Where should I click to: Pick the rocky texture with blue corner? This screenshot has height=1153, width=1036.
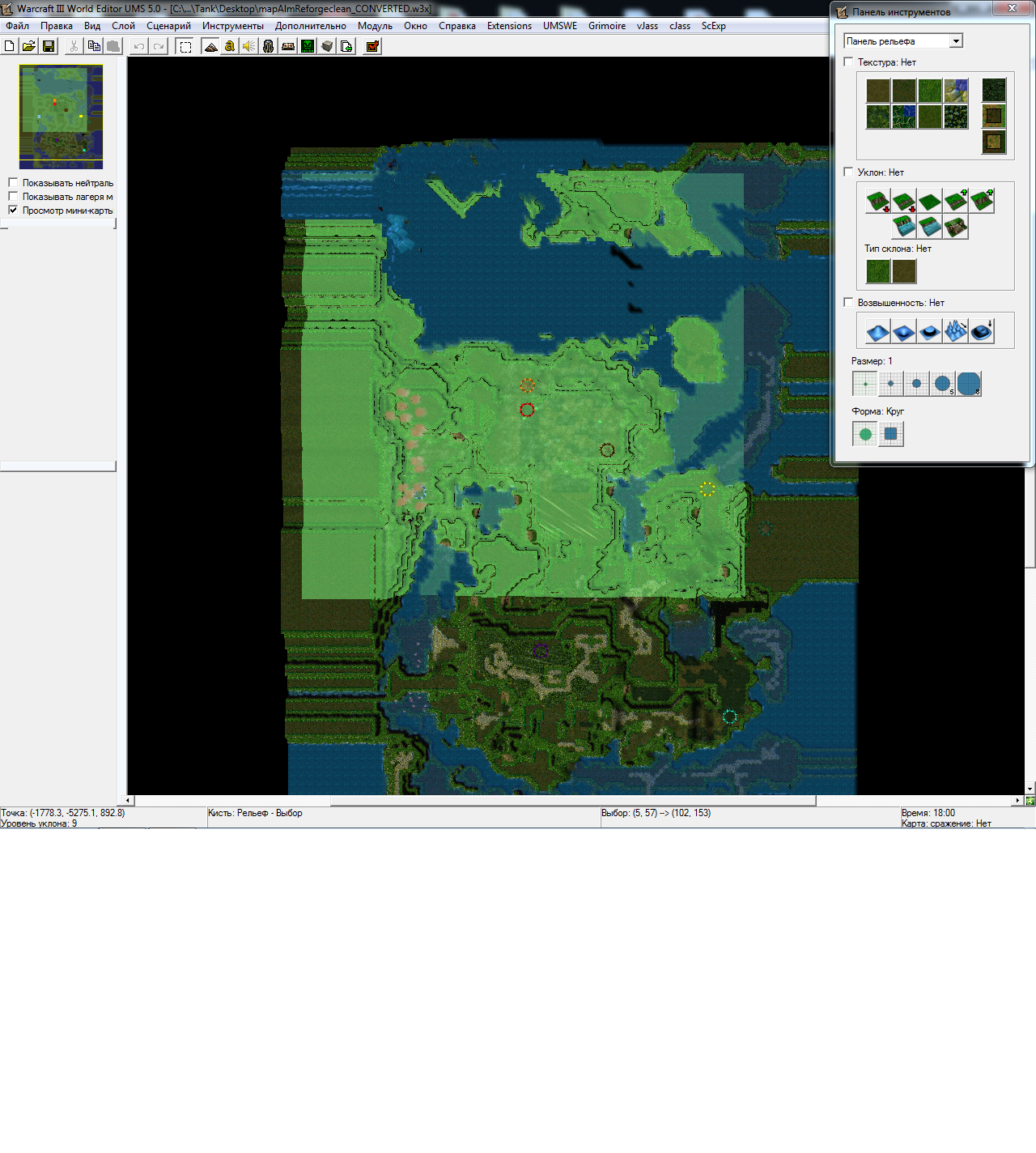pyautogui.click(x=956, y=91)
